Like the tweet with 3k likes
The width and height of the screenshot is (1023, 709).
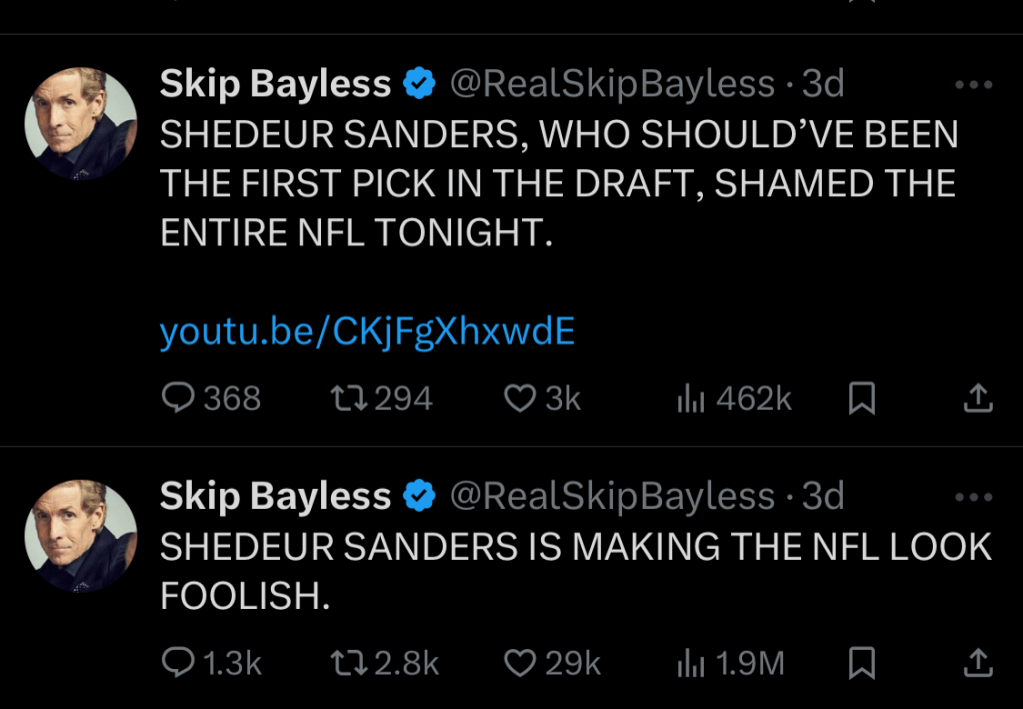click(x=520, y=399)
